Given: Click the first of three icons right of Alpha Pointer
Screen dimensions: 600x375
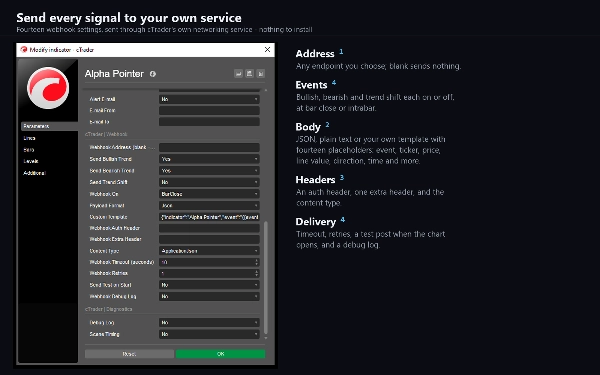Looking at the screenshot, I should click(238, 73).
